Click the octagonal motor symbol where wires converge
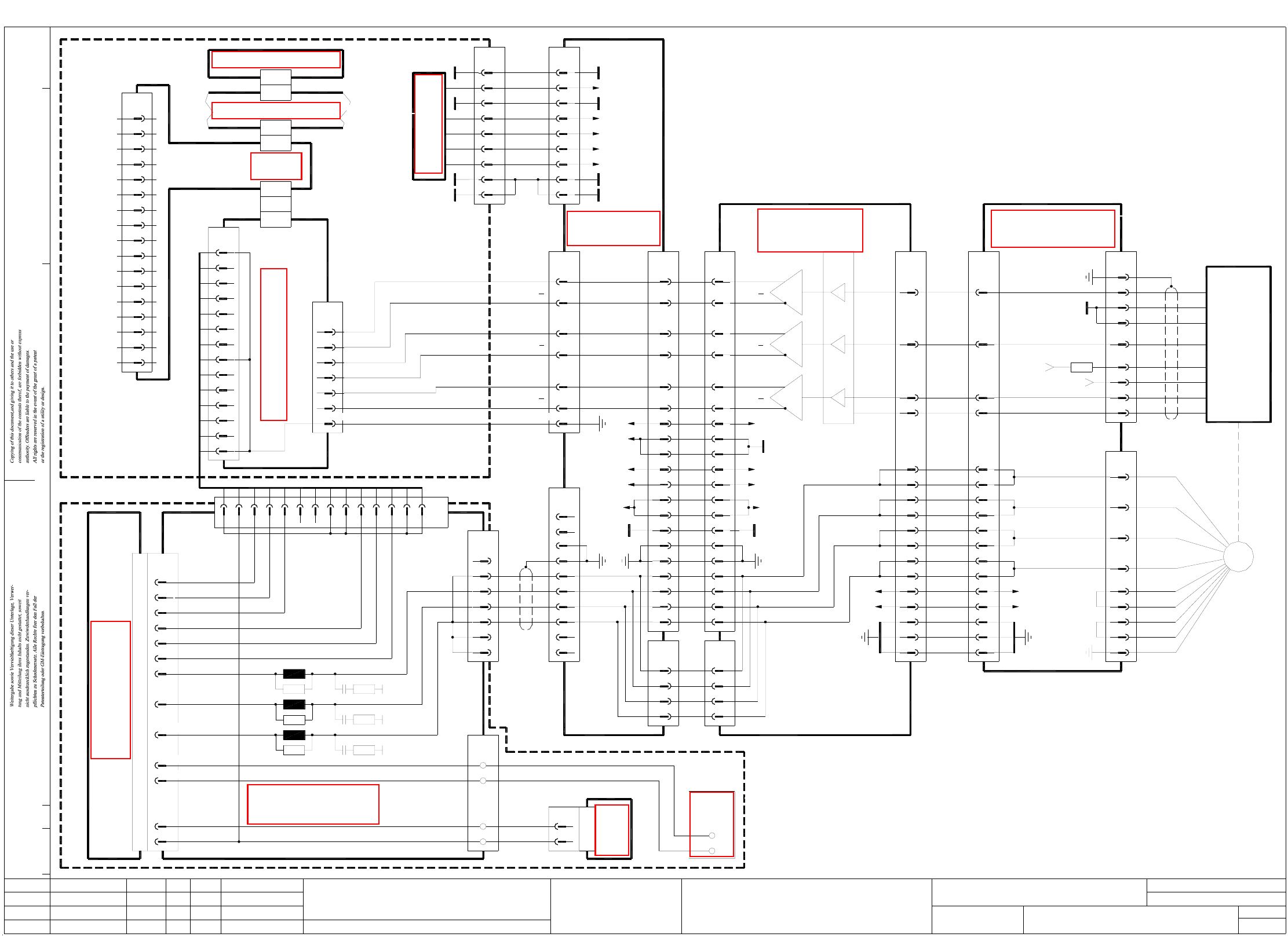The height and width of the screenshot is (937, 1288). point(1238,557)
